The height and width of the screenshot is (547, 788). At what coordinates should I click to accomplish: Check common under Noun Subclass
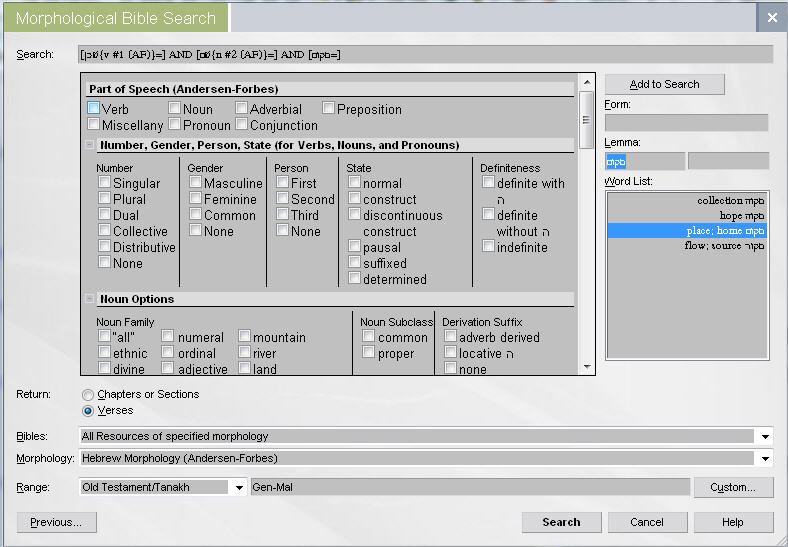pyautogui.click(x=368, y=336)
